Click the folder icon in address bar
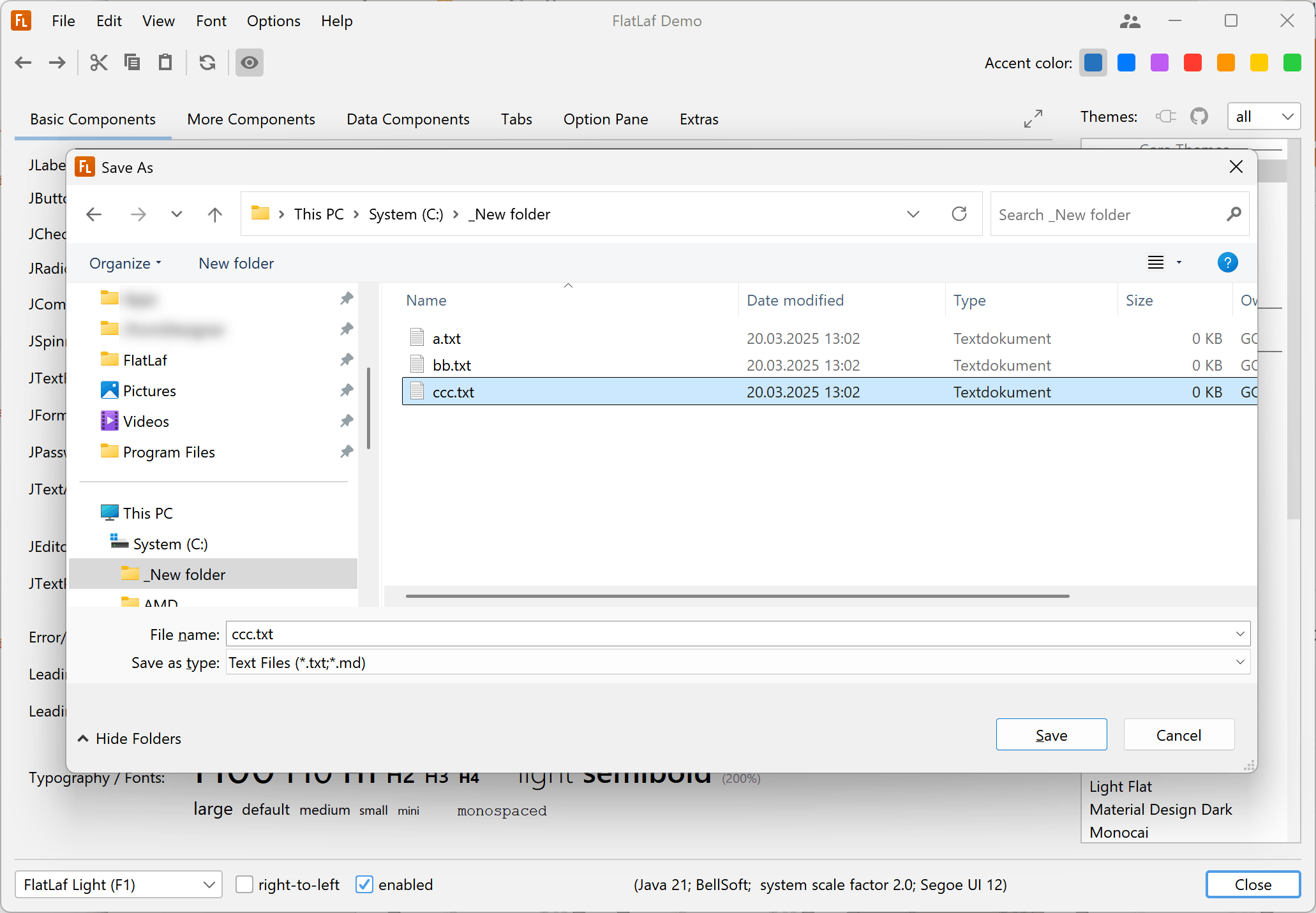The width and height of the screenshot is (1316, 913). pos(260,212)
